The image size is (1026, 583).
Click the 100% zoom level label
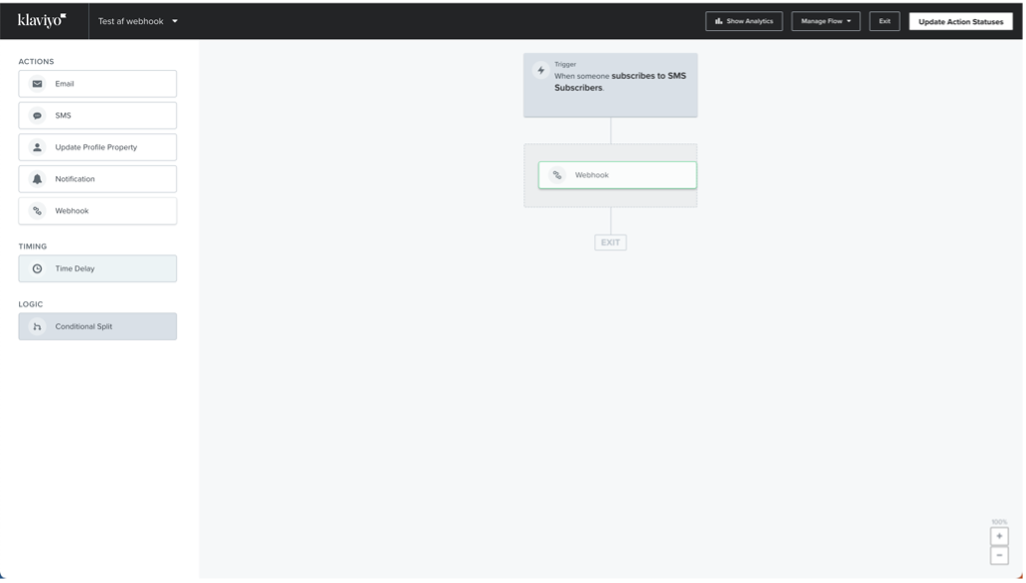point(999,522)
